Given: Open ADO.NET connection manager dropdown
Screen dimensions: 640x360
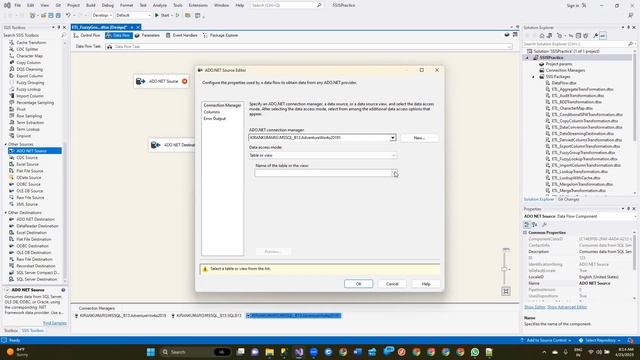Looking at the screenshot, I should [393, 138].
